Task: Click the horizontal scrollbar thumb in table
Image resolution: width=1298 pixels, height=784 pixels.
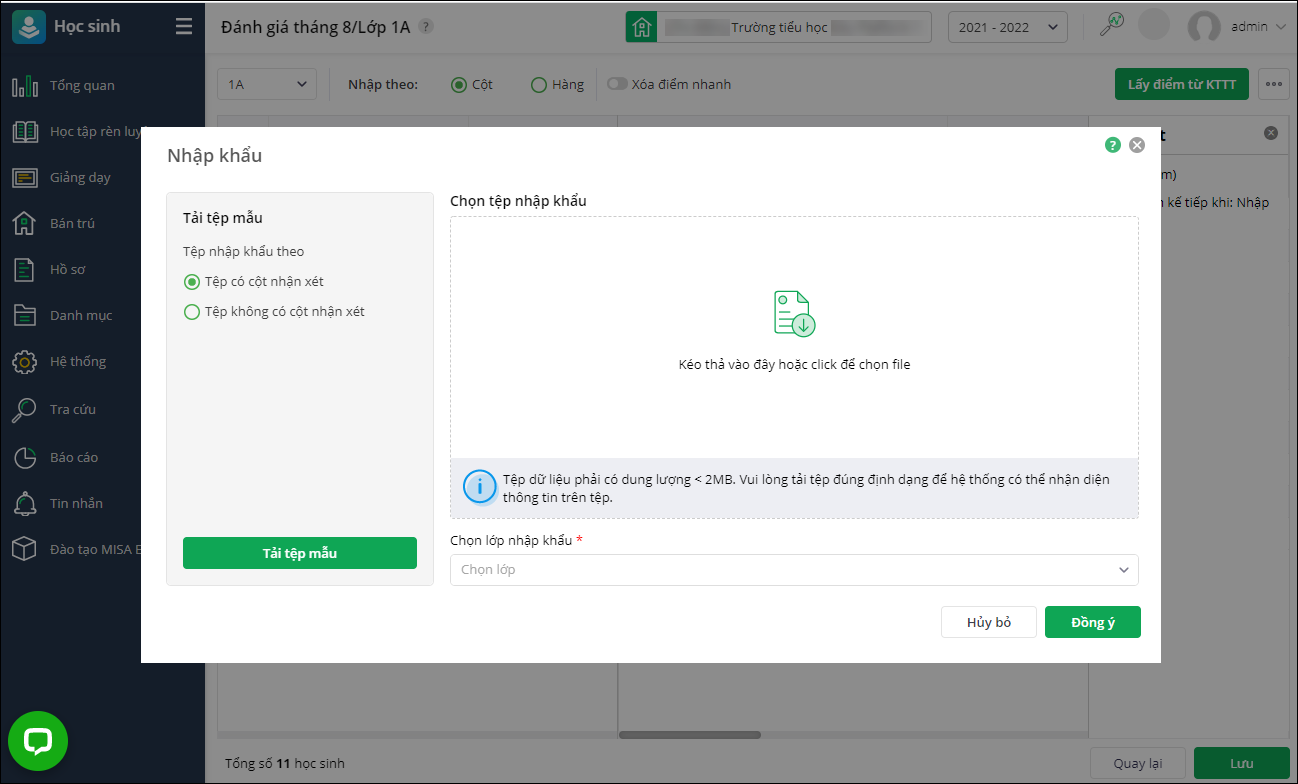Action: point(690,735)
